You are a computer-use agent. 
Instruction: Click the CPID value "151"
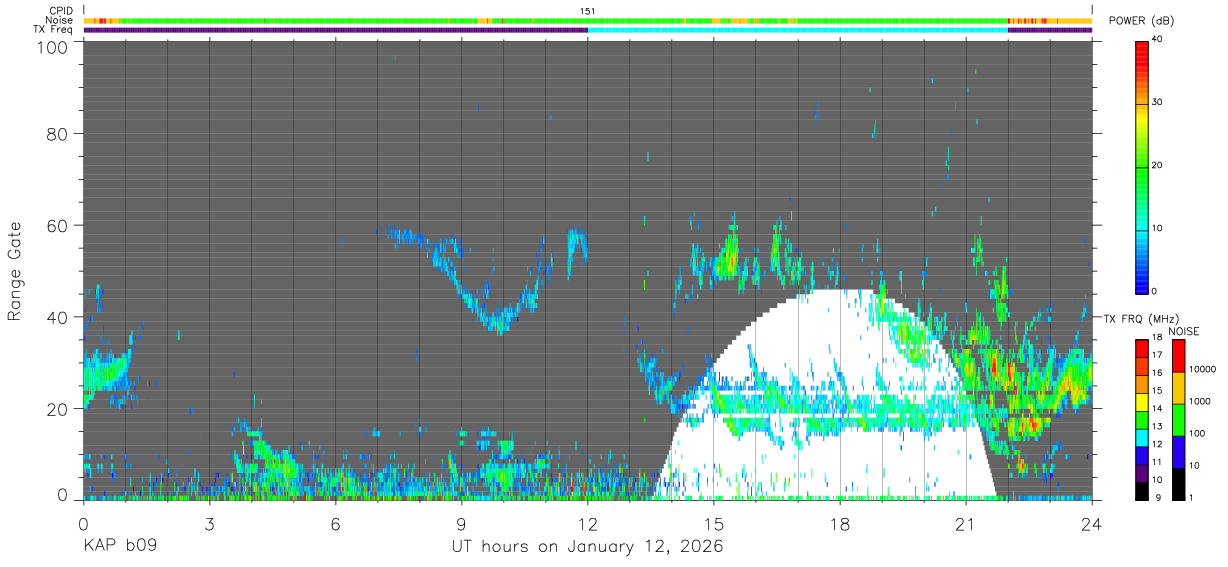(x=587, y=11)
